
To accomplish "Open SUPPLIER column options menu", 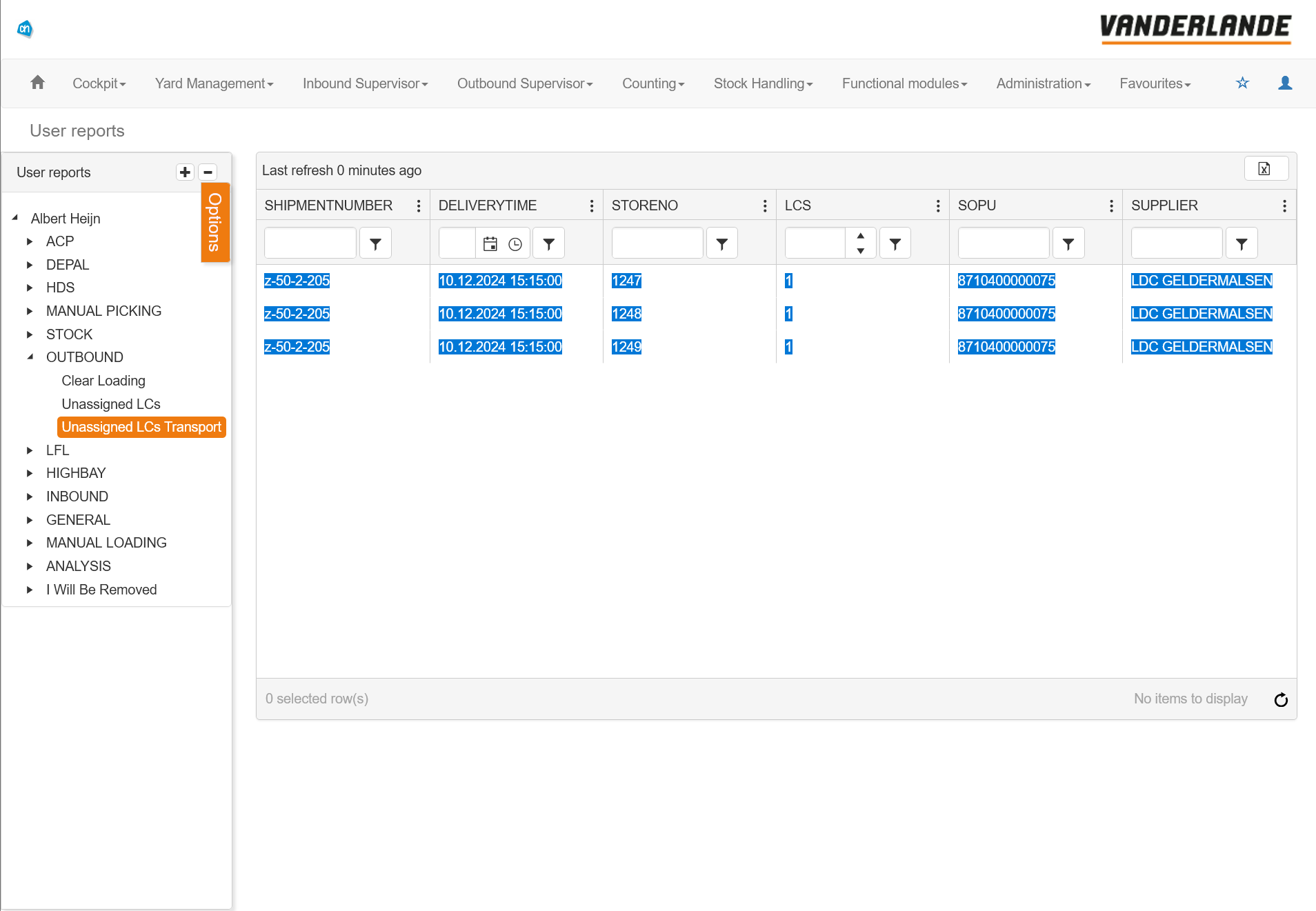I will point(1284,206).
